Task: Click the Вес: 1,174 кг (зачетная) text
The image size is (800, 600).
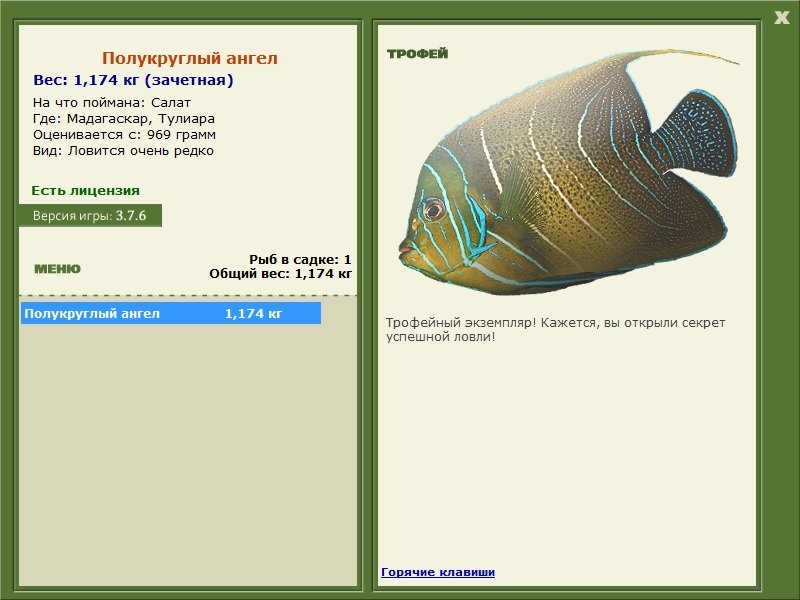Action: (133, 80)
